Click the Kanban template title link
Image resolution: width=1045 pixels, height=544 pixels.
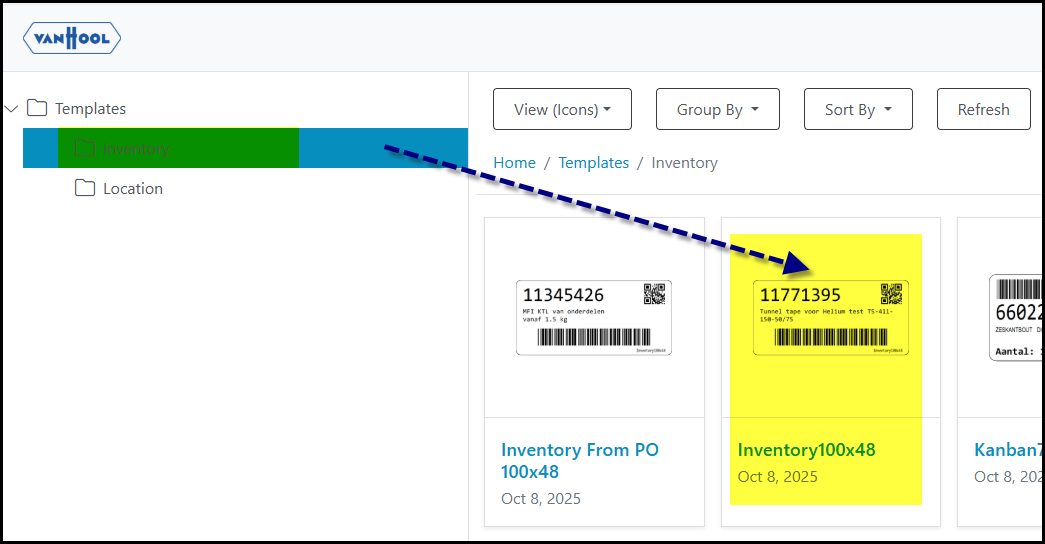point(1006,450)
